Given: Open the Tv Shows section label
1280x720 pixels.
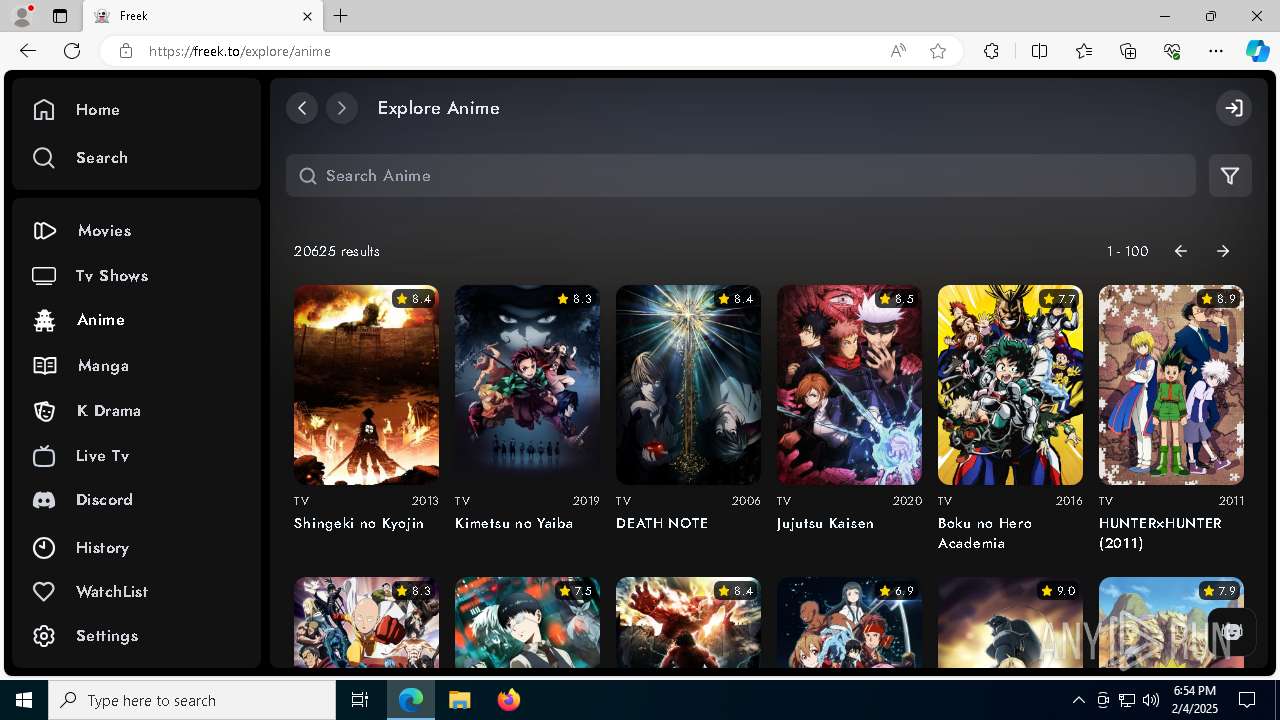Looking at the screenshot, I should [112, 276].
